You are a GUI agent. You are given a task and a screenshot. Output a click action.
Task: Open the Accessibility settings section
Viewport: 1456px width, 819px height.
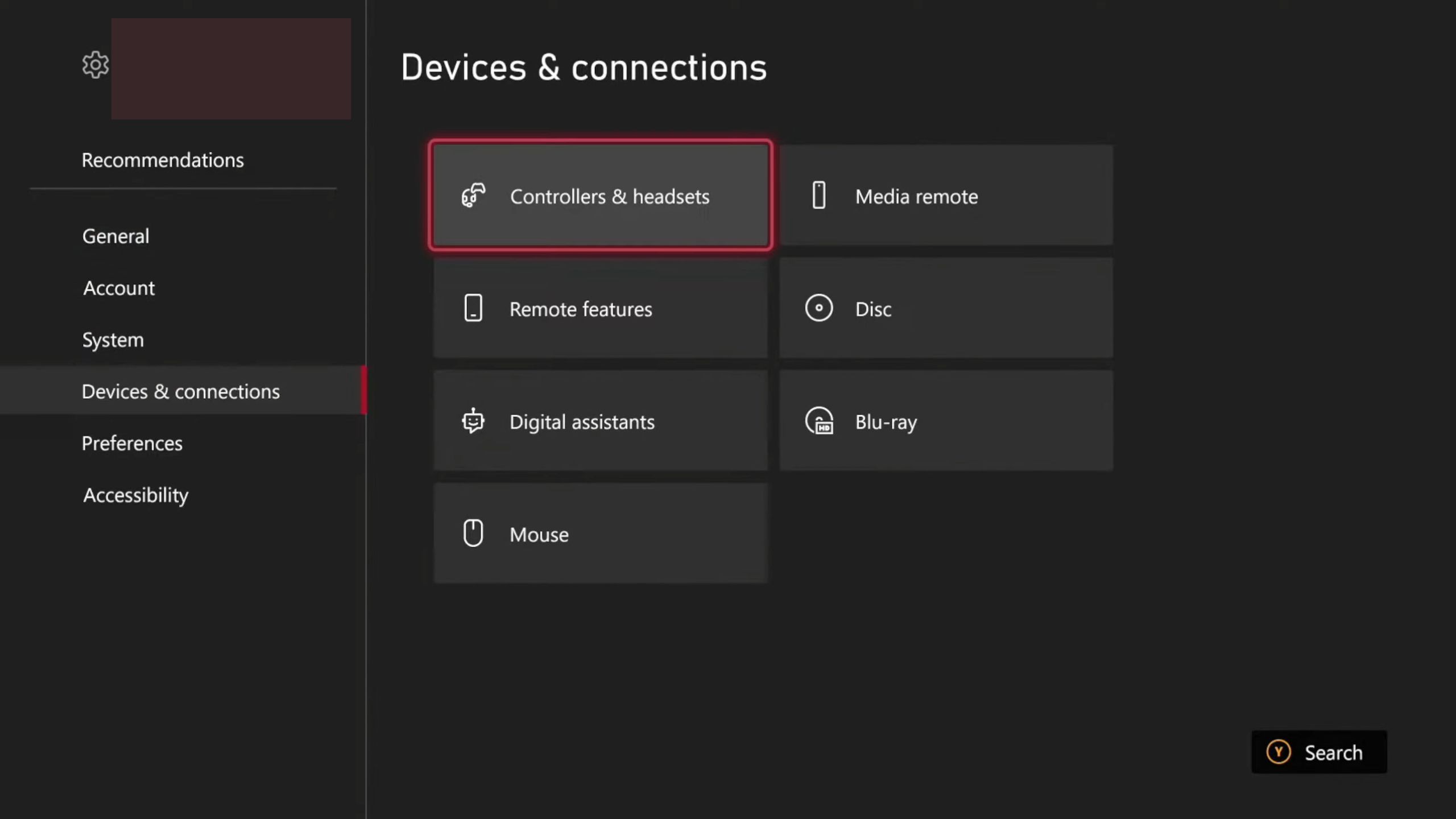click(x=135, y=495)
